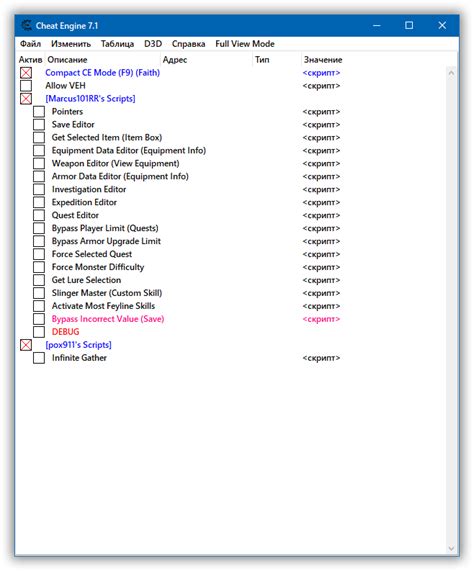Click pink <скрипт> value of Bypass Incorrect Value
The image size is (474, 571).
pyautogui.click(x=321, y=319)
